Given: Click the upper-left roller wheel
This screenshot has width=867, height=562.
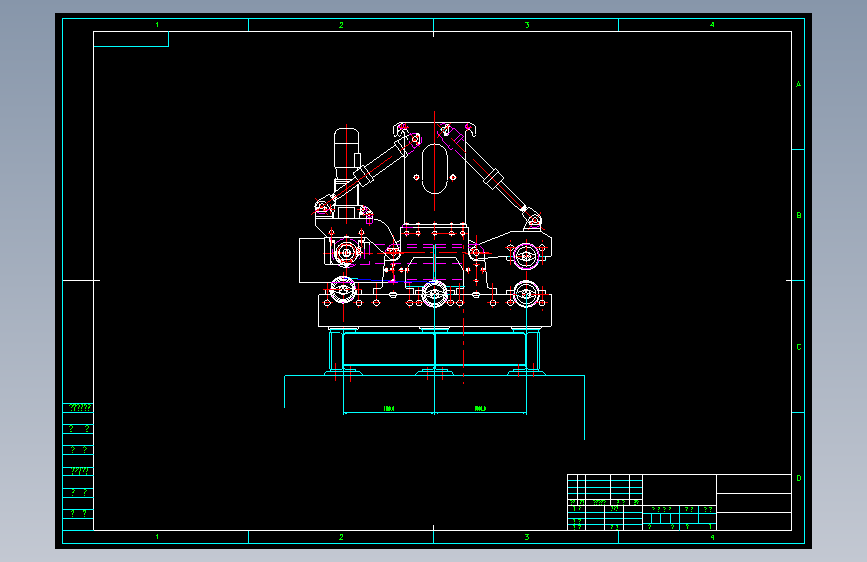Looking at the screenshot, I should click(x=346, y=253).
